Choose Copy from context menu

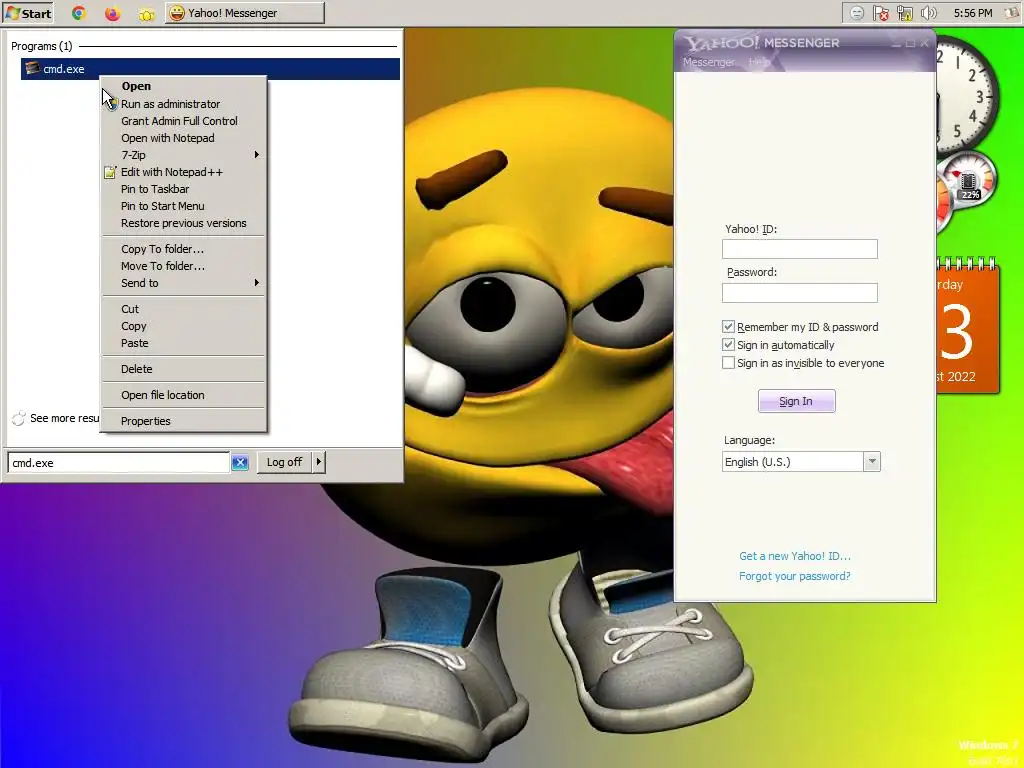pos(184,326)
